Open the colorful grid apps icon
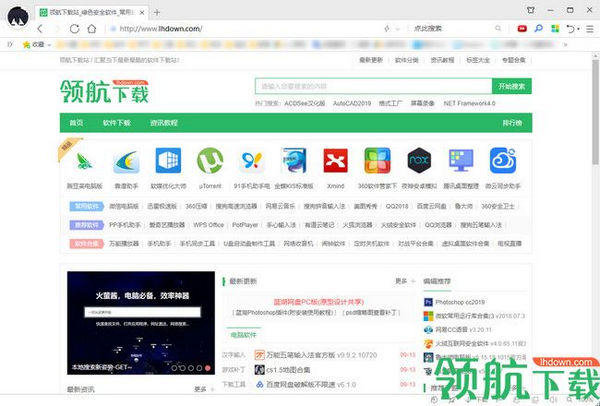The height and width of the screenshot is (406, 600). point(555,28)
